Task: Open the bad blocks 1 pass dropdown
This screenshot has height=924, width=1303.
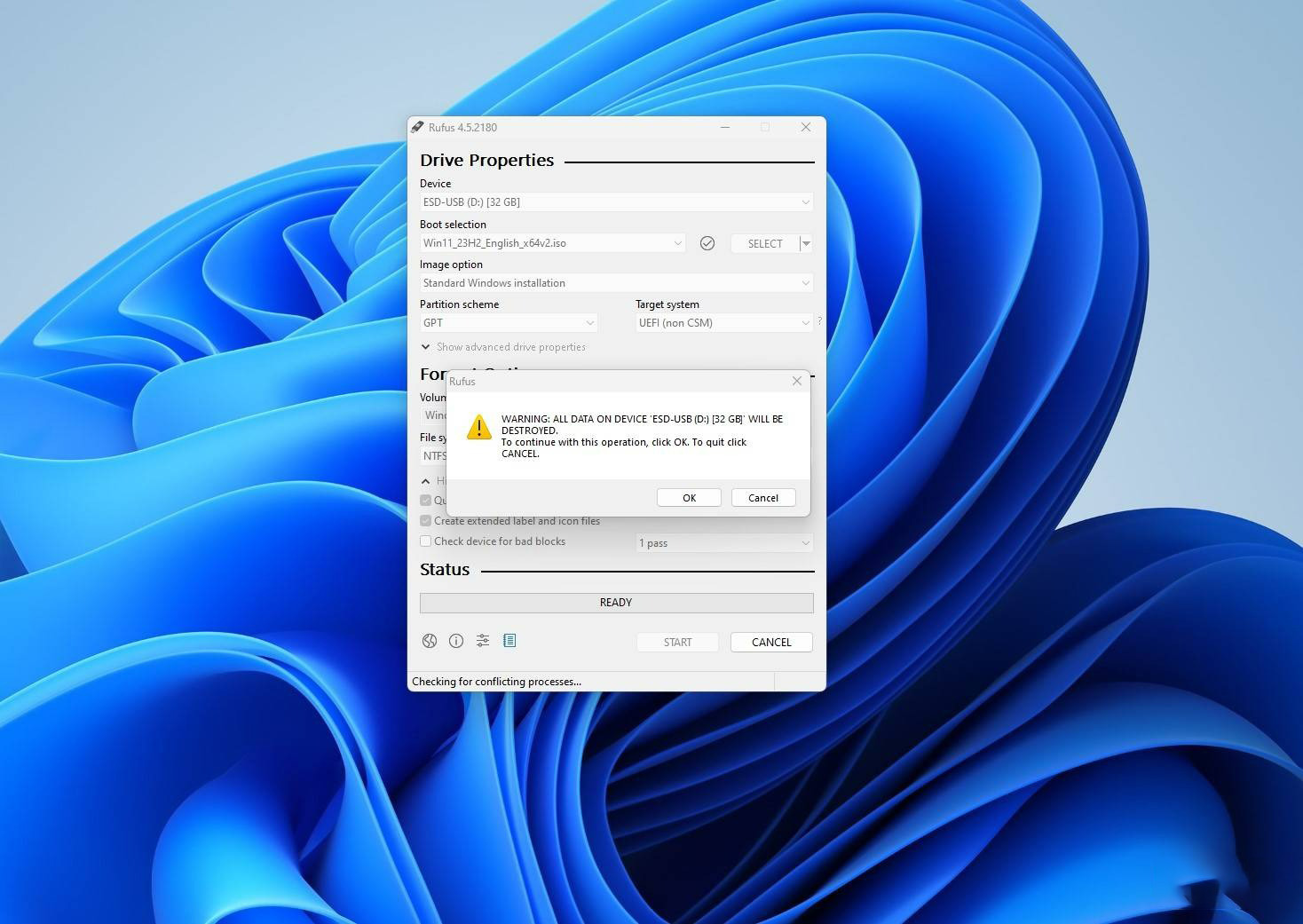Action: click(724, 543)
